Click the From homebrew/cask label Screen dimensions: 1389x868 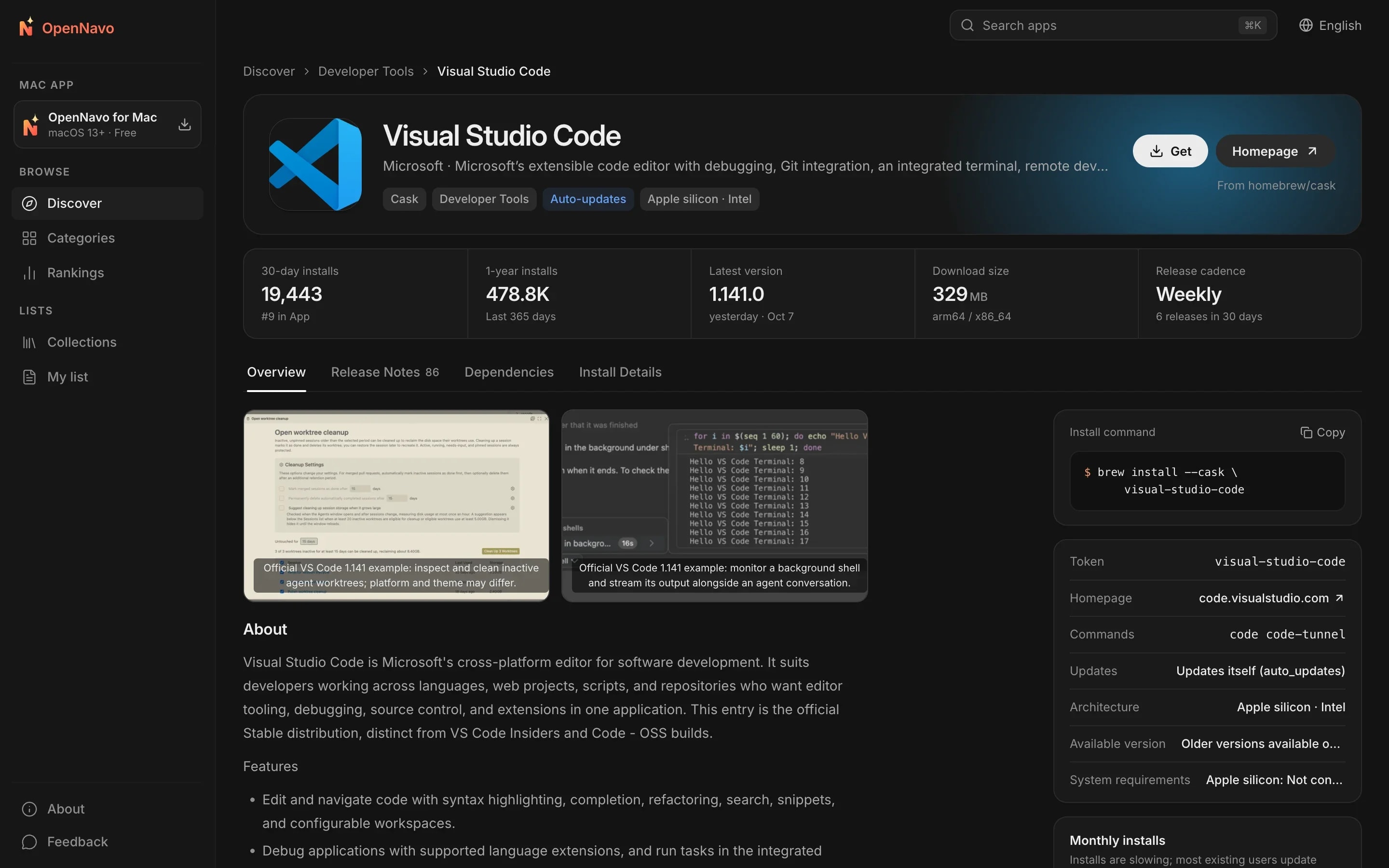(1276, 186)
